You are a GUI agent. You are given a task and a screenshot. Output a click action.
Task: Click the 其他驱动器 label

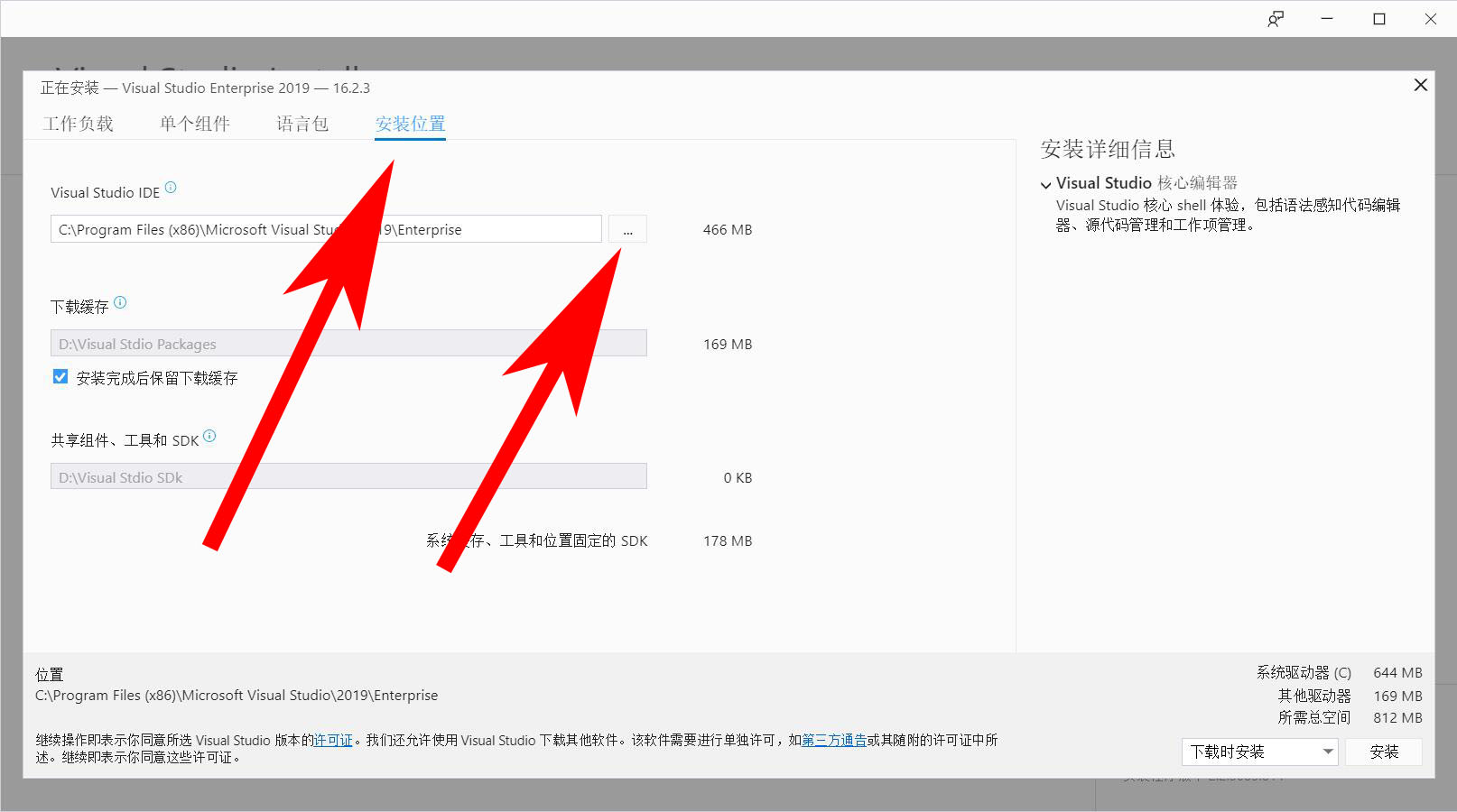pos(1314,696)
